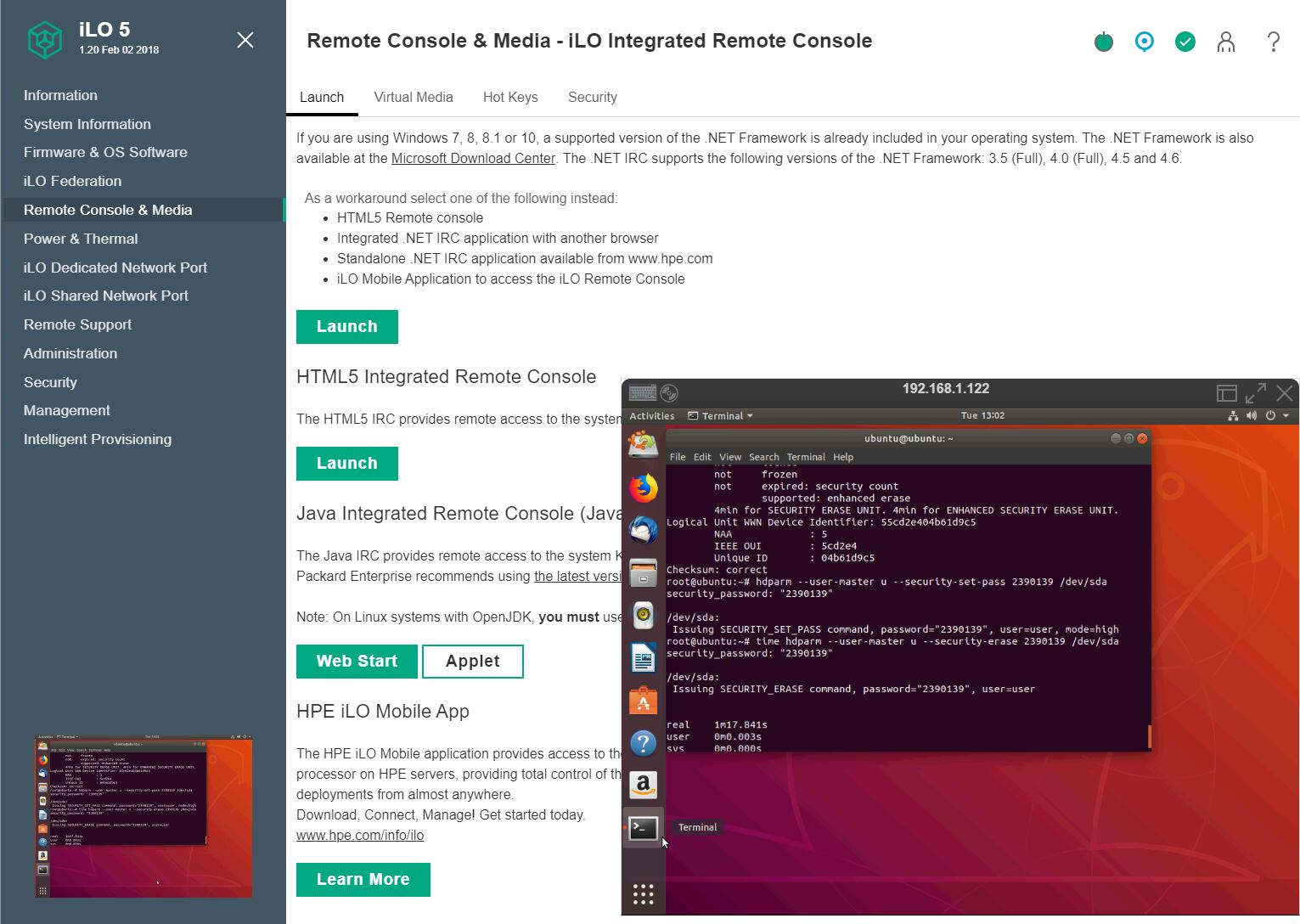Viewport: 1300px width, 924px height.
Task: Open the remote console thumbnail in sidebar
Action: click(144, 816)
